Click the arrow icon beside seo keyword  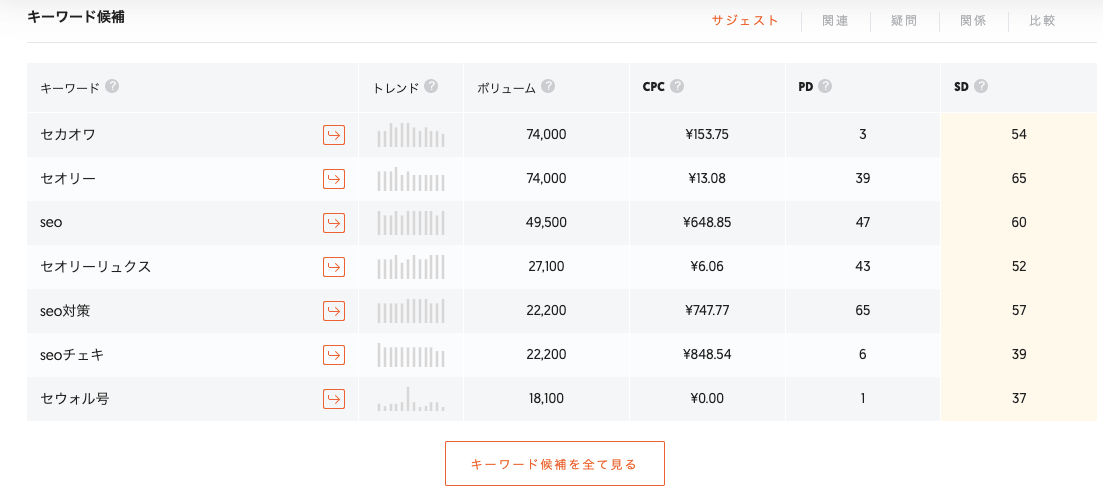click(334, 223)
